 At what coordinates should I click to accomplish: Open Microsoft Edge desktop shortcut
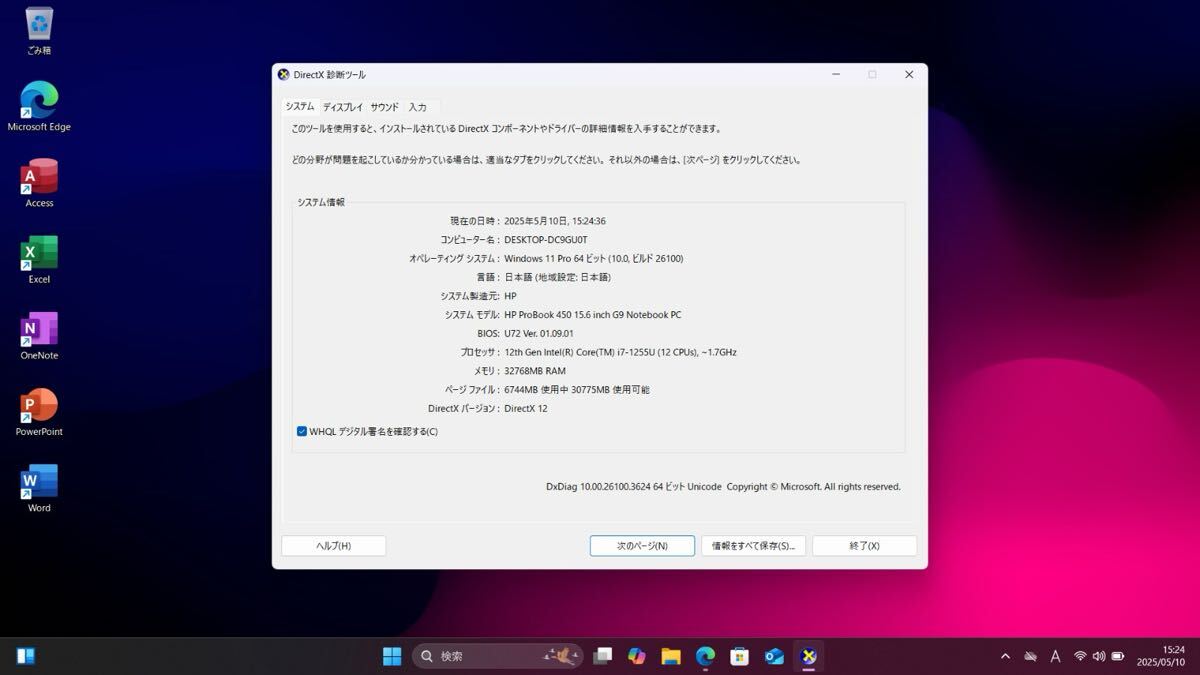39,106
